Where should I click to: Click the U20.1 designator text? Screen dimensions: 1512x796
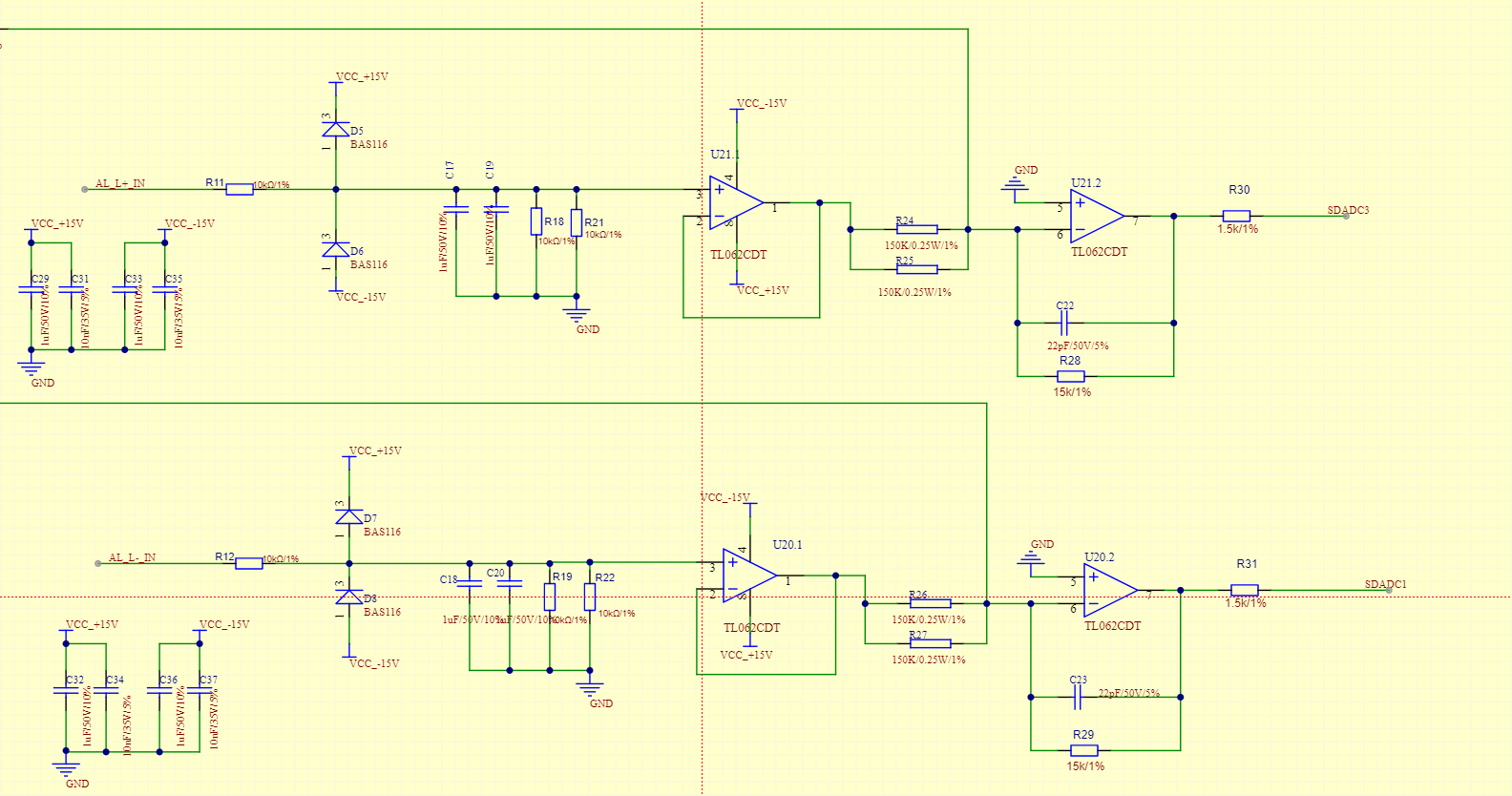787,545
